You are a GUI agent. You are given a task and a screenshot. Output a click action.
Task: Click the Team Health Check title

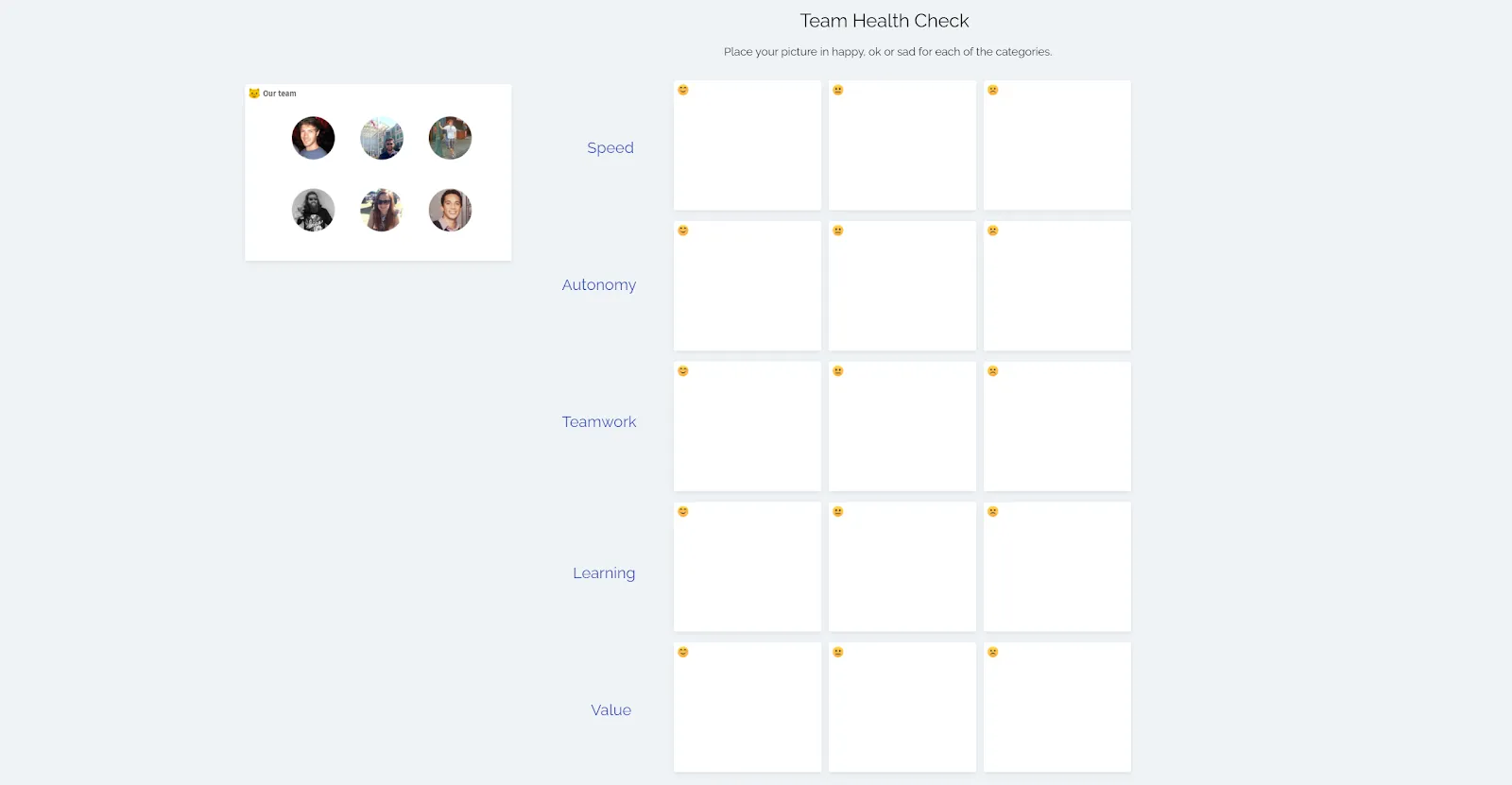point(885,20)
